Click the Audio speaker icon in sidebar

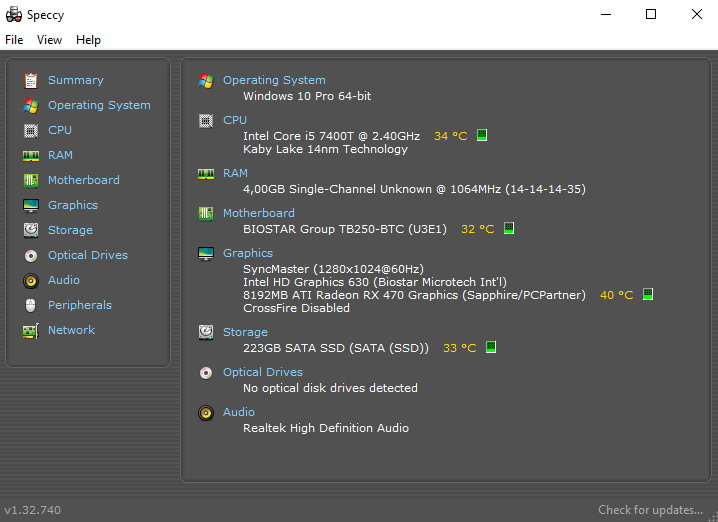pos(31,280)
